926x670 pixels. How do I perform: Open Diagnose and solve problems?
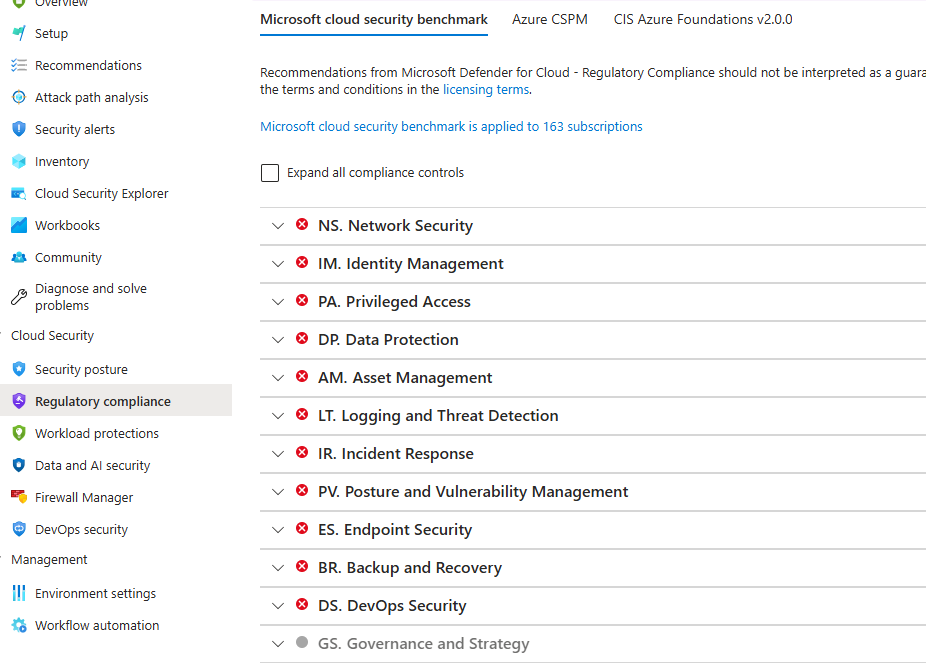pyautogui.click(x=90, y=297)
